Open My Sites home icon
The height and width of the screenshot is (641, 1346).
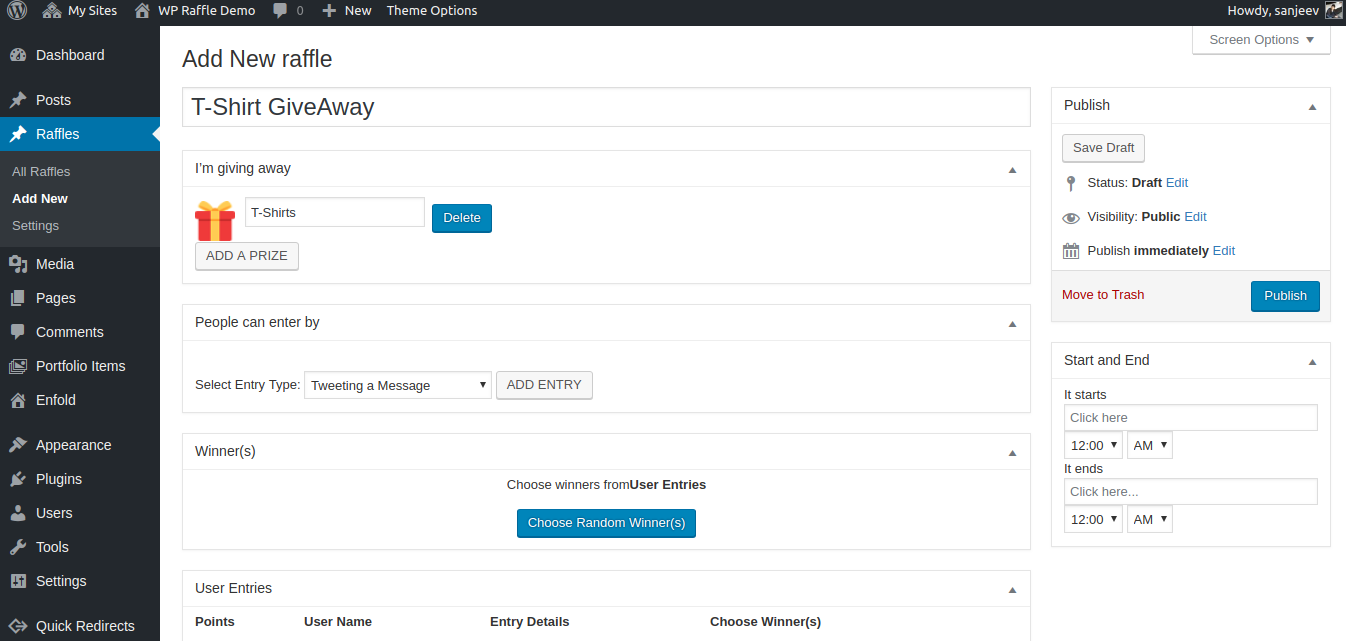pos(52,11)
